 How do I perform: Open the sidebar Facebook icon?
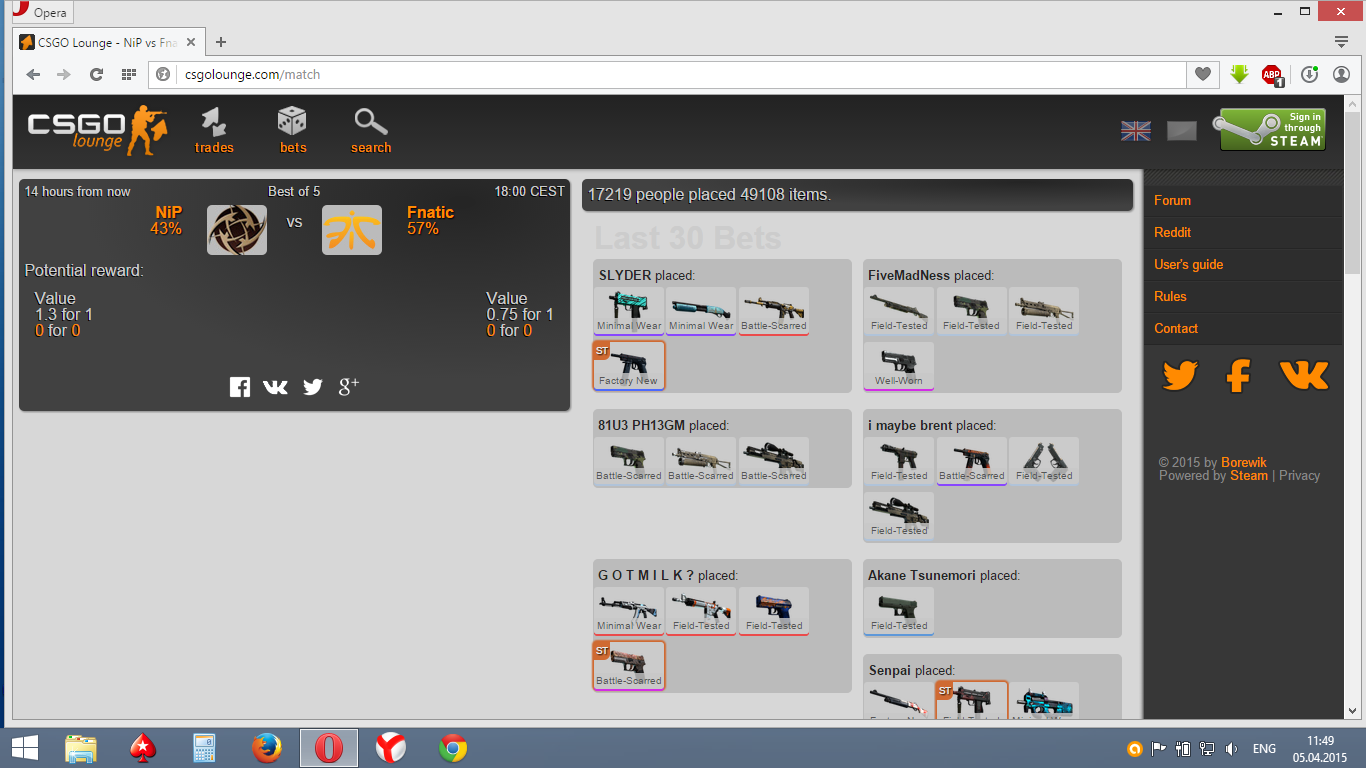coord(1239,376)
